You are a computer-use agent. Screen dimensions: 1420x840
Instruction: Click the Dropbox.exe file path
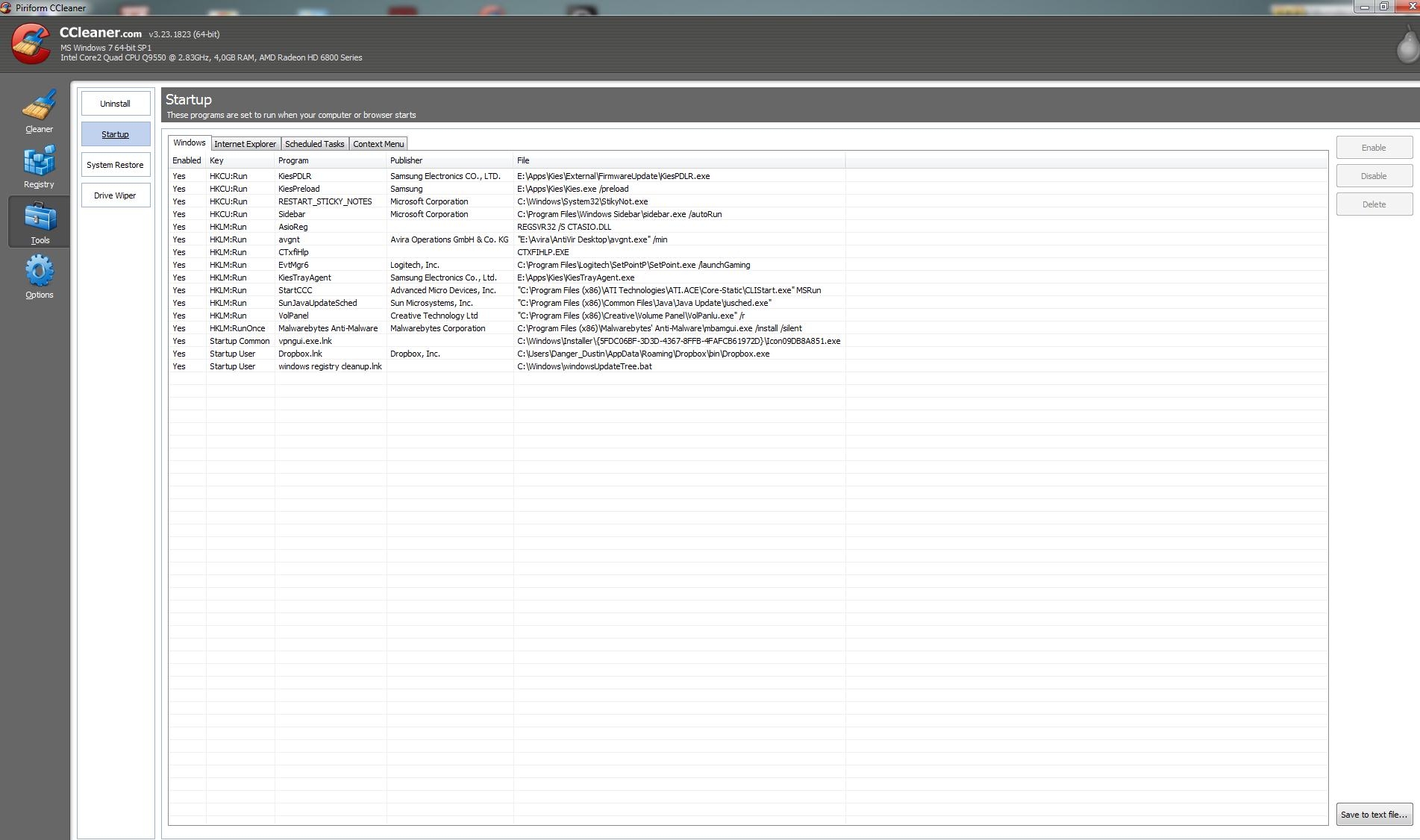point(643,354)
